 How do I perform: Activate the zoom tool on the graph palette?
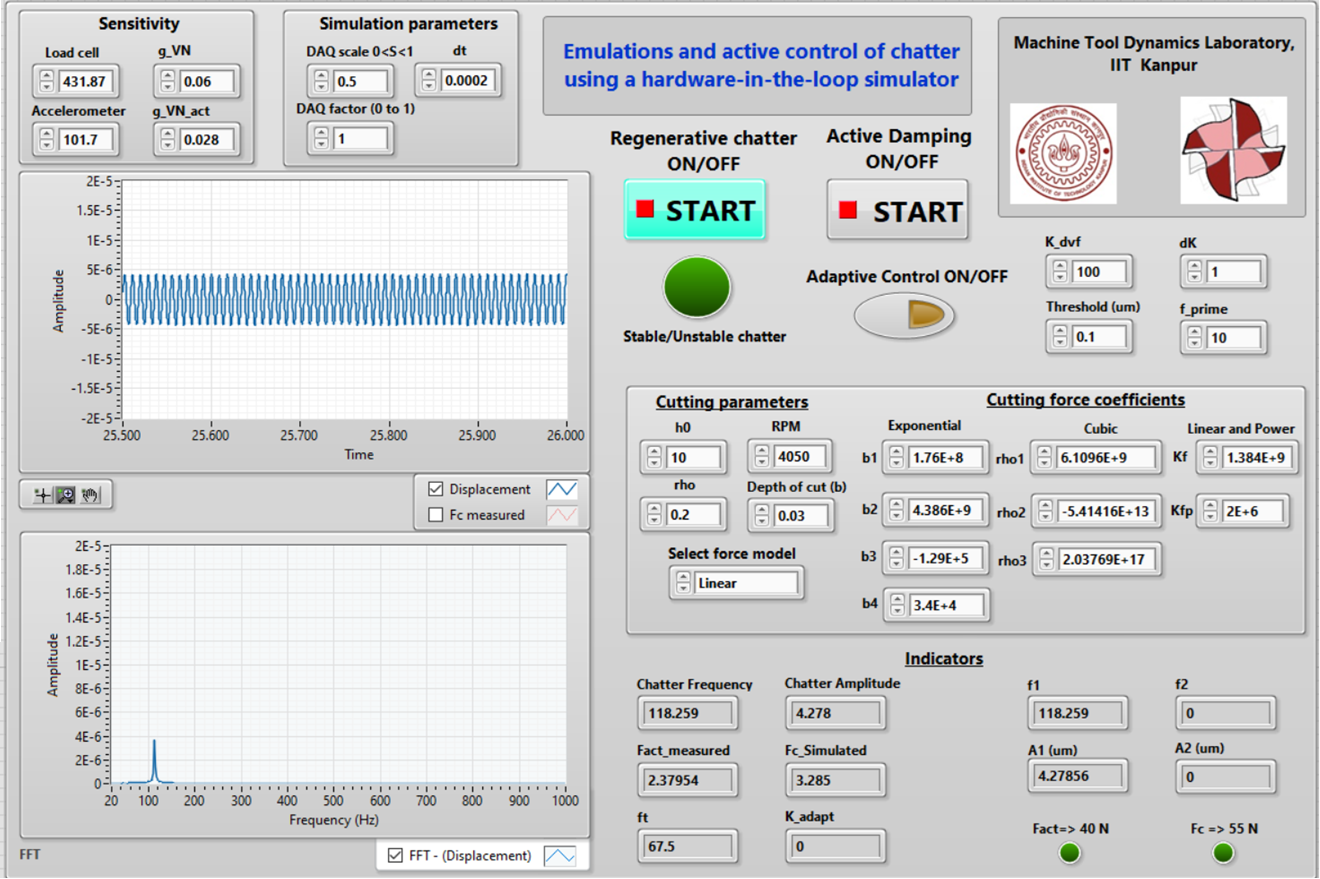click(64, 495)
